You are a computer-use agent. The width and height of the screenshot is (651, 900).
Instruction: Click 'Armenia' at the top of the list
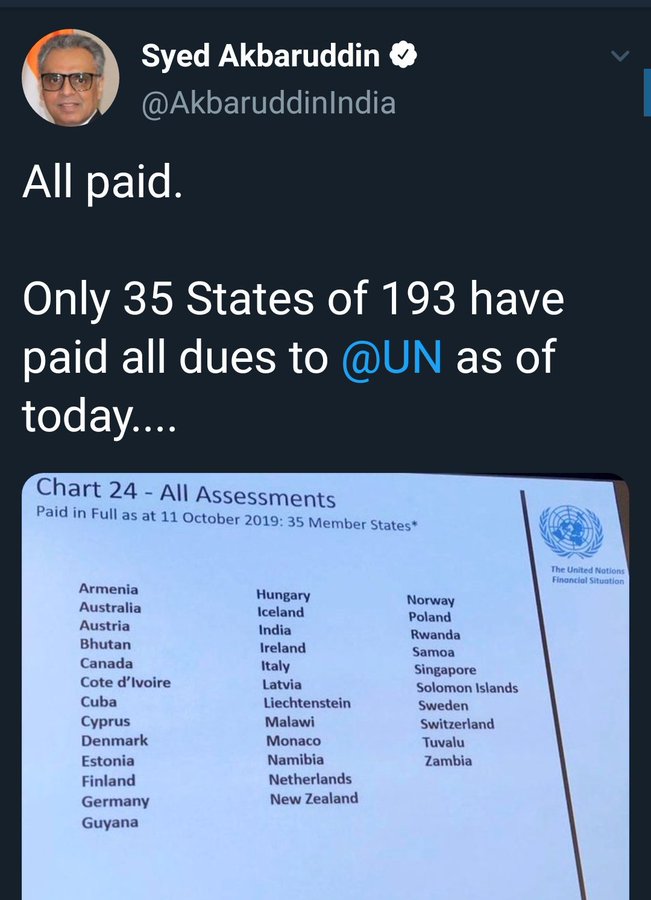coord(108,589)
